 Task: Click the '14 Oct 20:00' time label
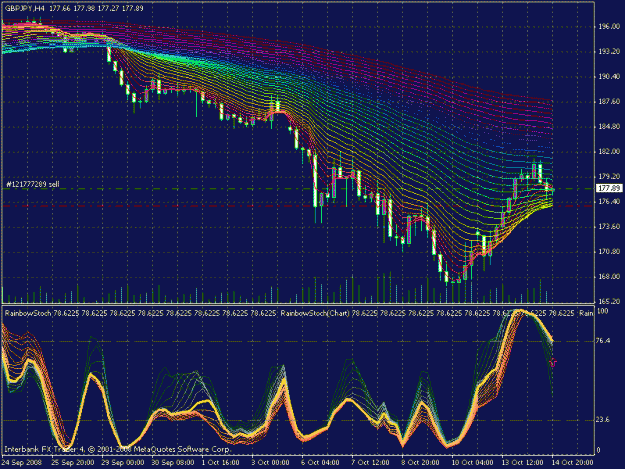tap(572, 463)
